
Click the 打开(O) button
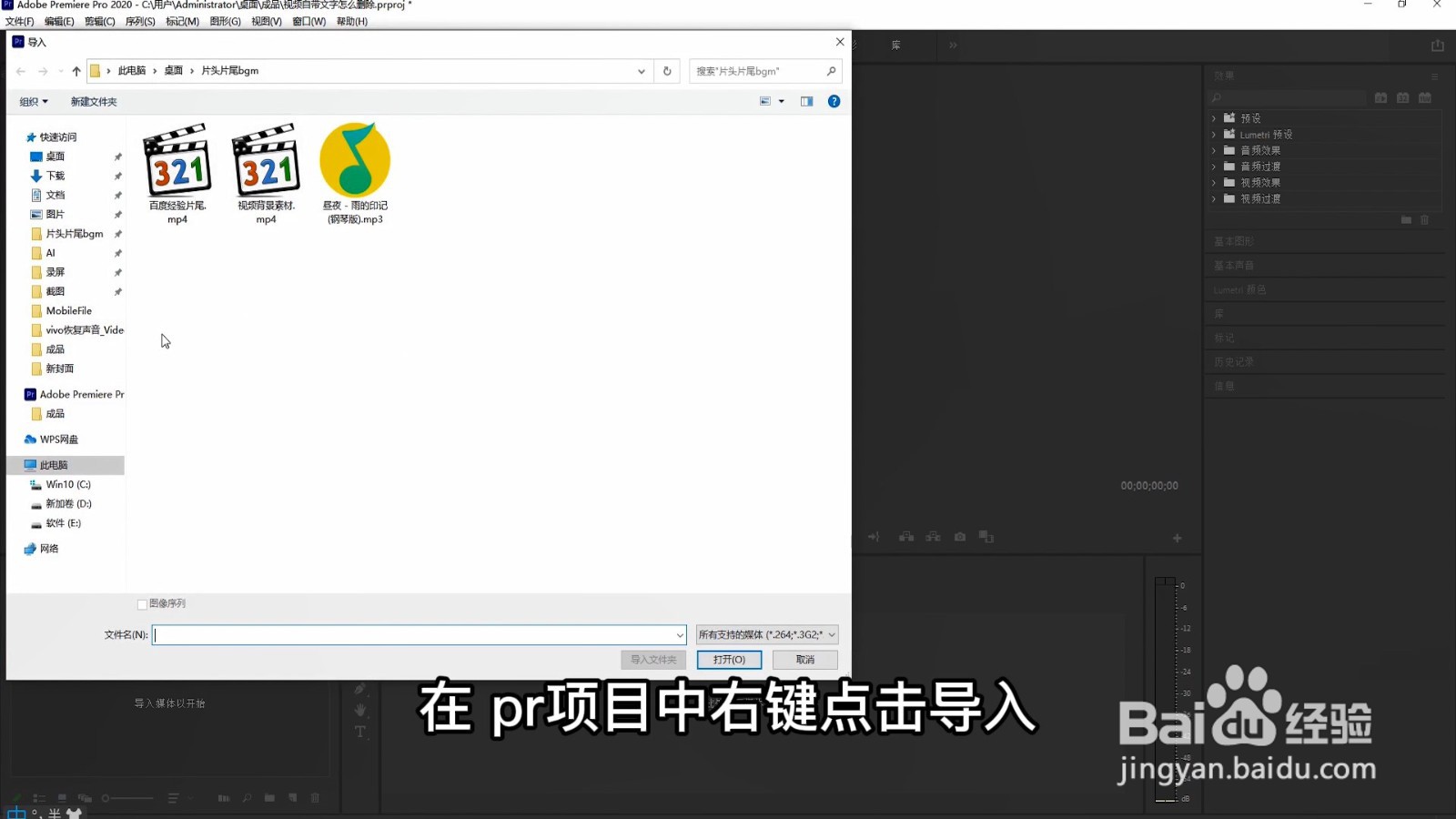click(x=728, y=659)
